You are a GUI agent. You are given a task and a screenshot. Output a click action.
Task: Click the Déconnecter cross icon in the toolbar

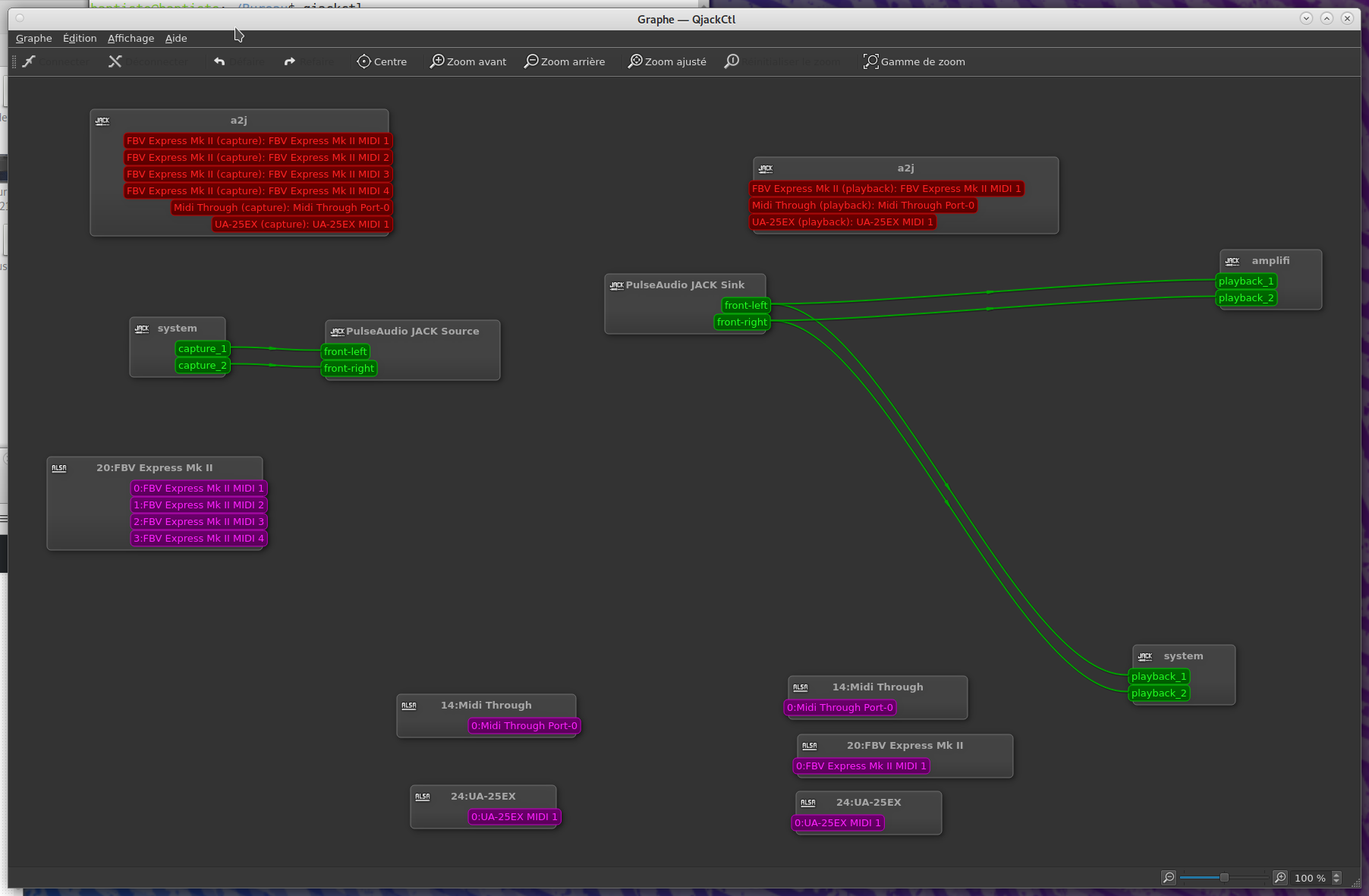115,61
